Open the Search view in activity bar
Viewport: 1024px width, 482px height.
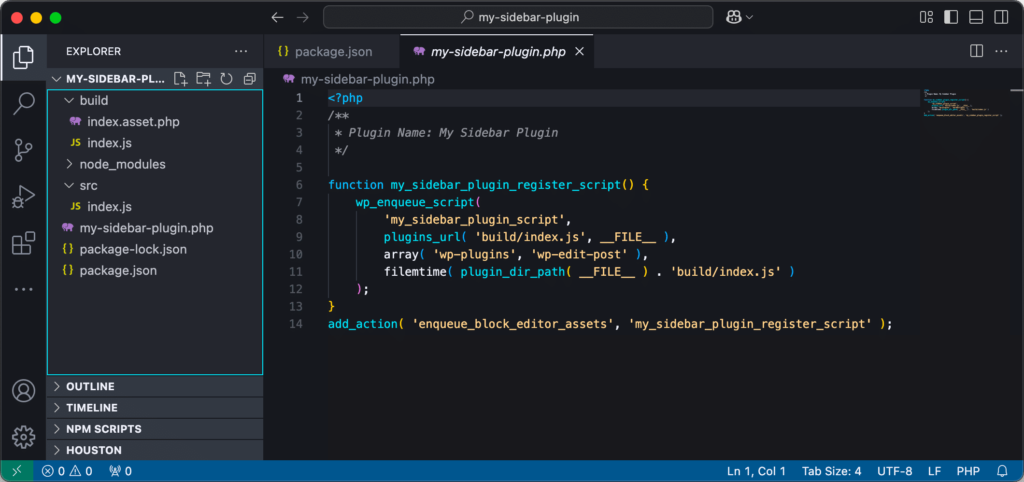23,104
